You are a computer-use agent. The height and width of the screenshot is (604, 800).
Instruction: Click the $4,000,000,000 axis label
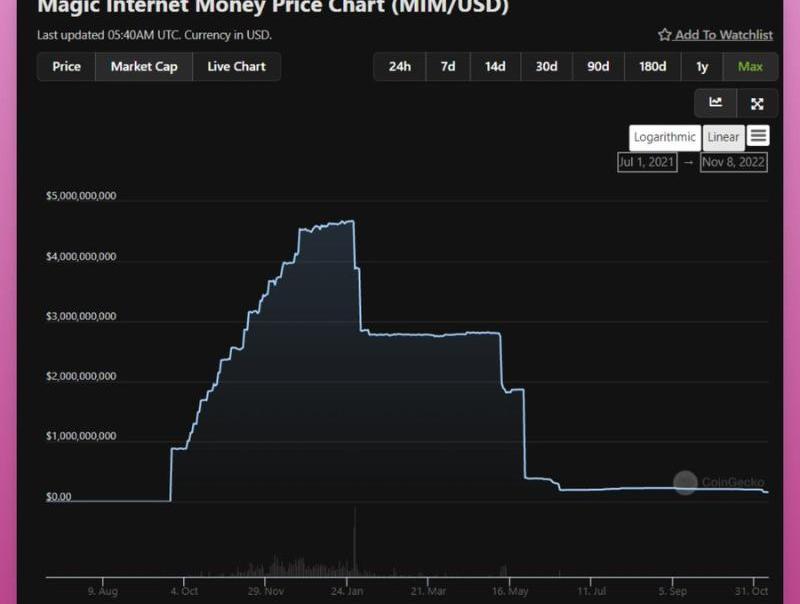coord(81,257)
